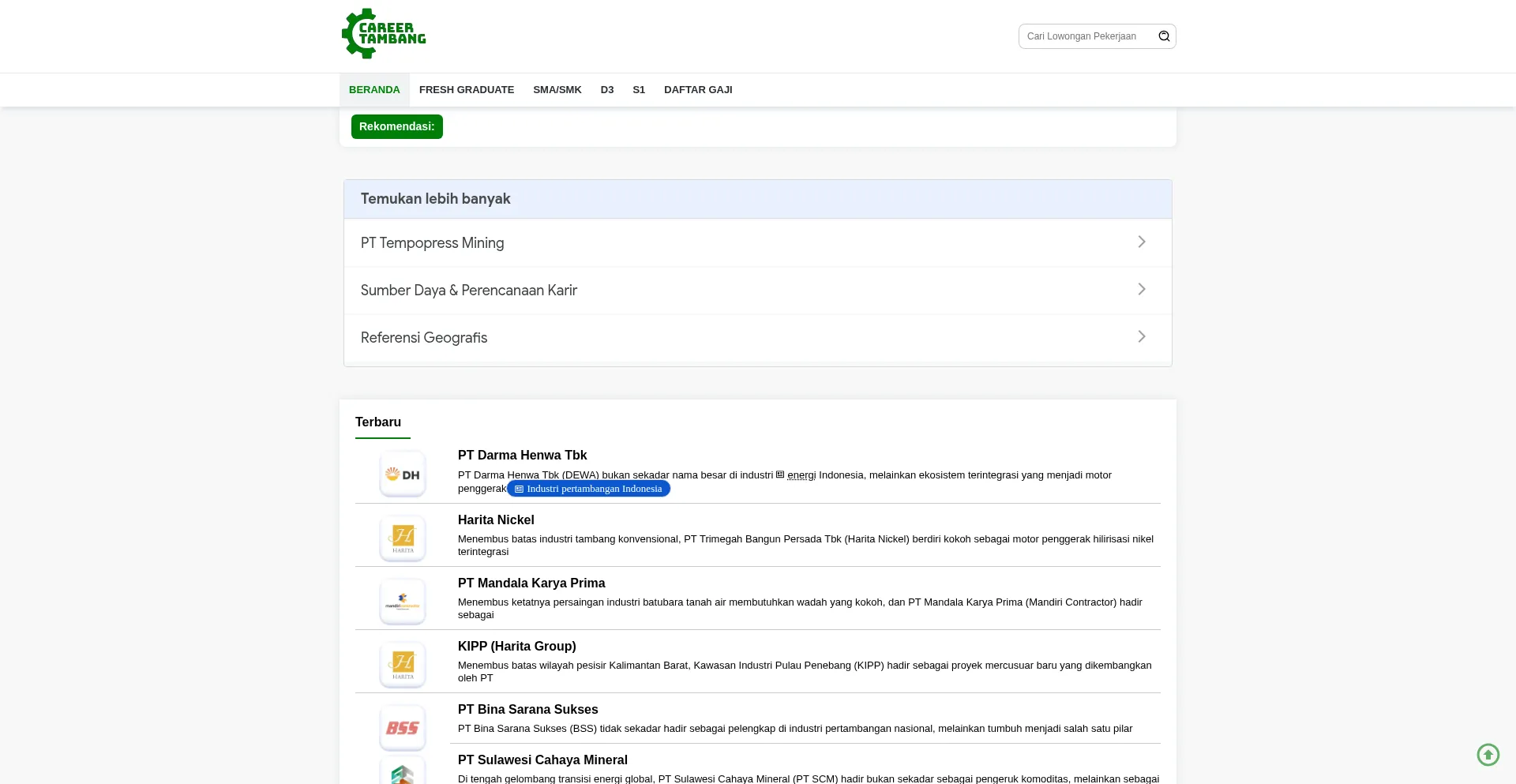Click the search magnifier icon
This screenshot has height=784, width=1516.
click(1164, 36)
